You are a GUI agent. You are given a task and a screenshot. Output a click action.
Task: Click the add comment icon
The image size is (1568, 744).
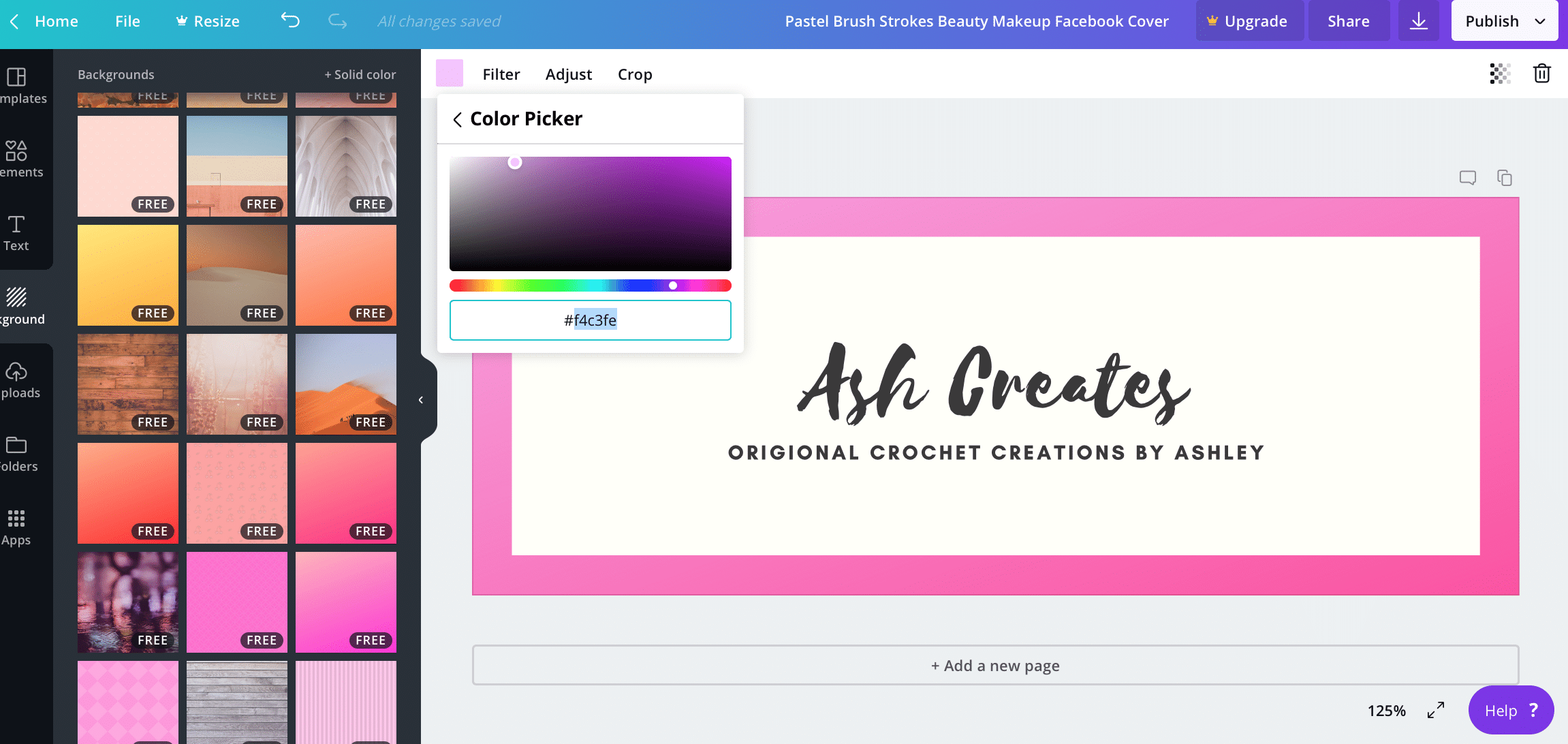tap(1467, 178)
